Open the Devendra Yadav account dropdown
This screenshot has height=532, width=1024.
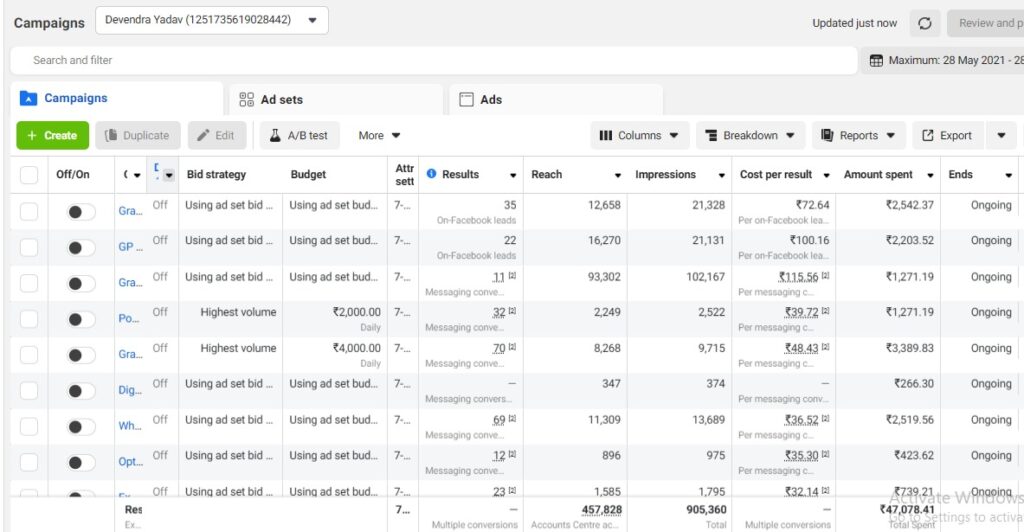coord(211,20)
